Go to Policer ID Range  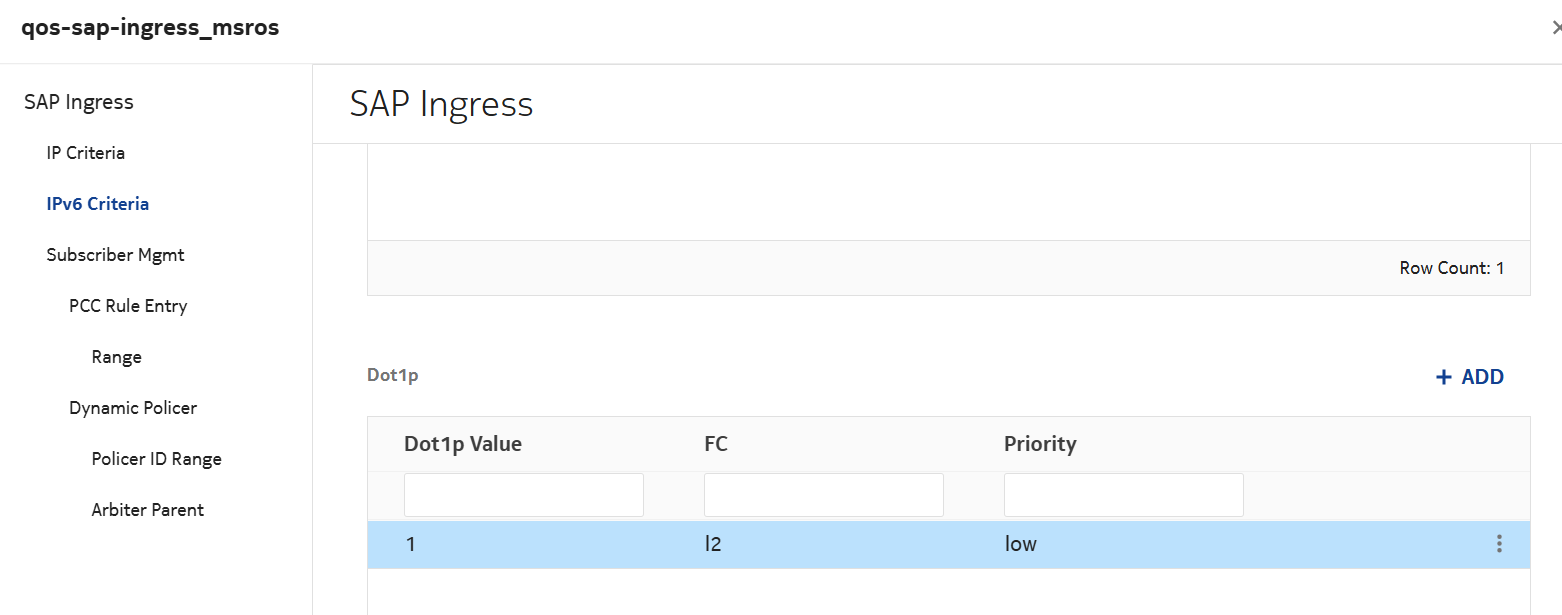pos(156,459)
